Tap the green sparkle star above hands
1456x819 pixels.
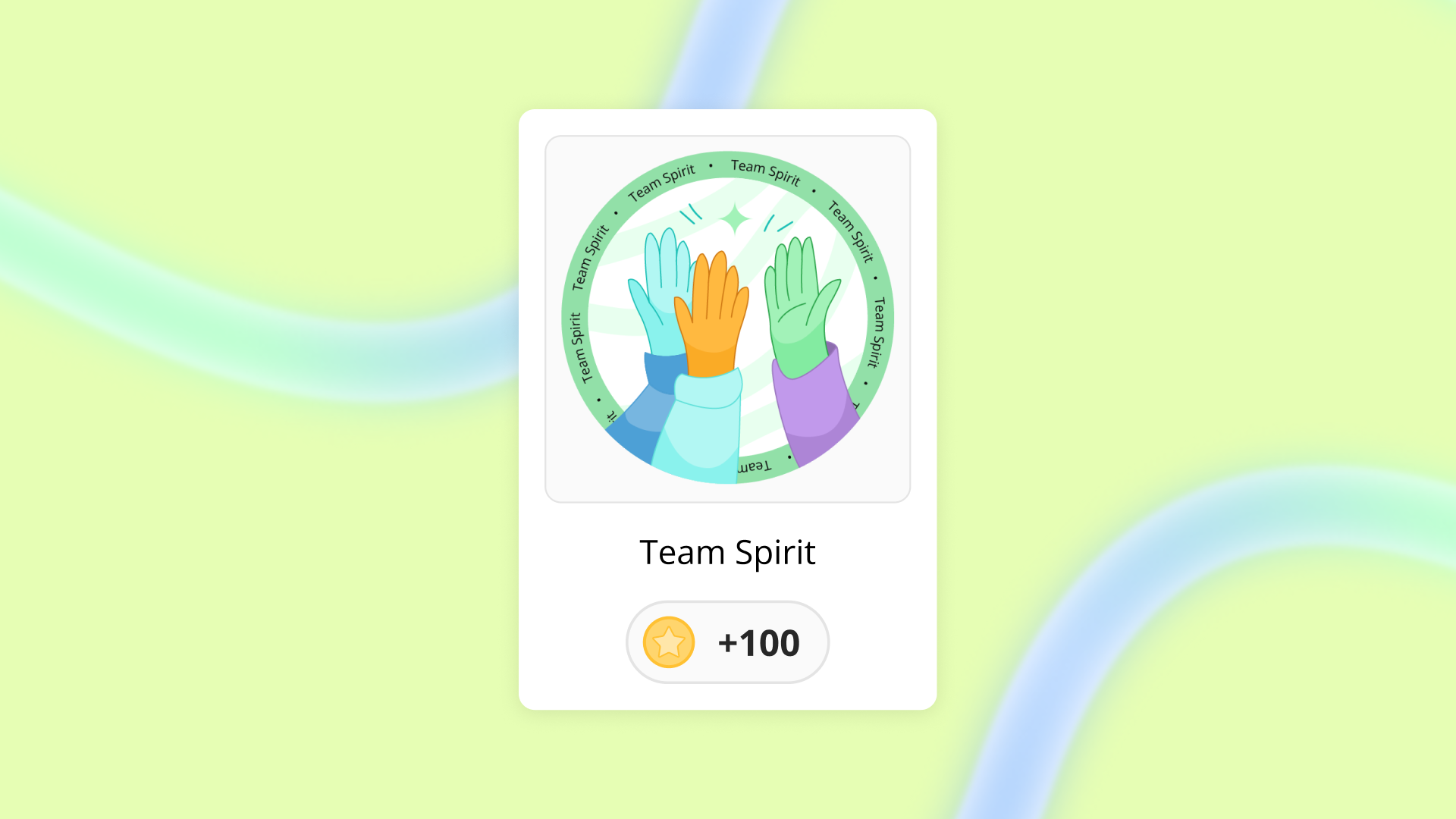[x=735, y=220]
